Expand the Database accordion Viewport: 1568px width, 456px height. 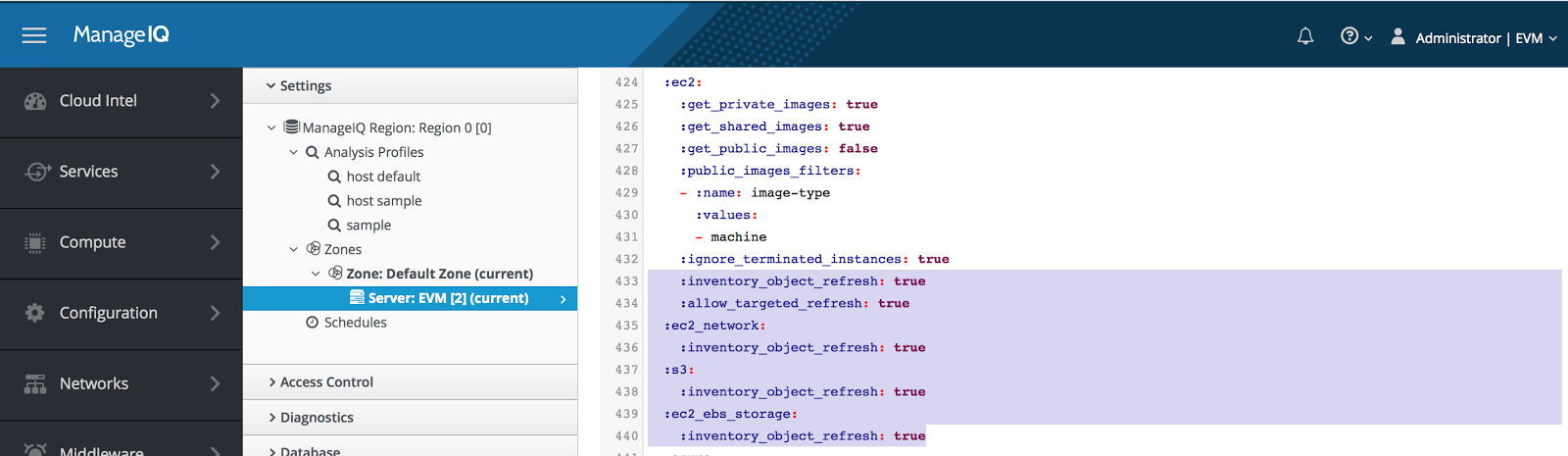coord(410,446)
